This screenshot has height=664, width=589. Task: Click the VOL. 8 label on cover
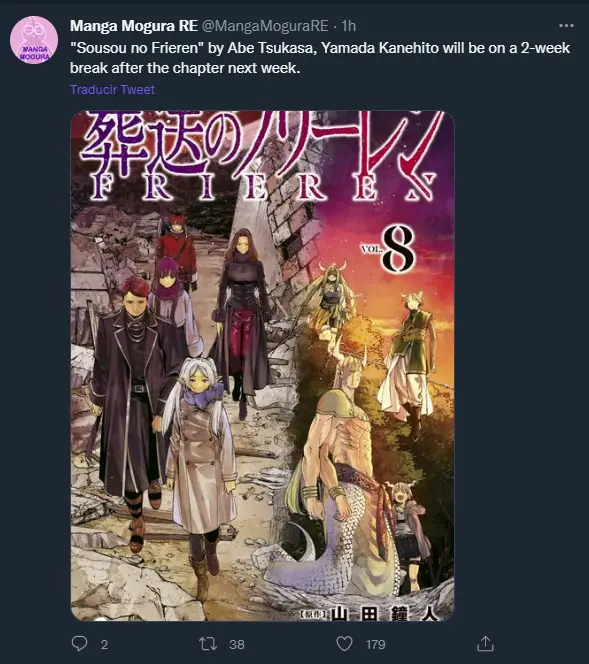coord(388,249)
